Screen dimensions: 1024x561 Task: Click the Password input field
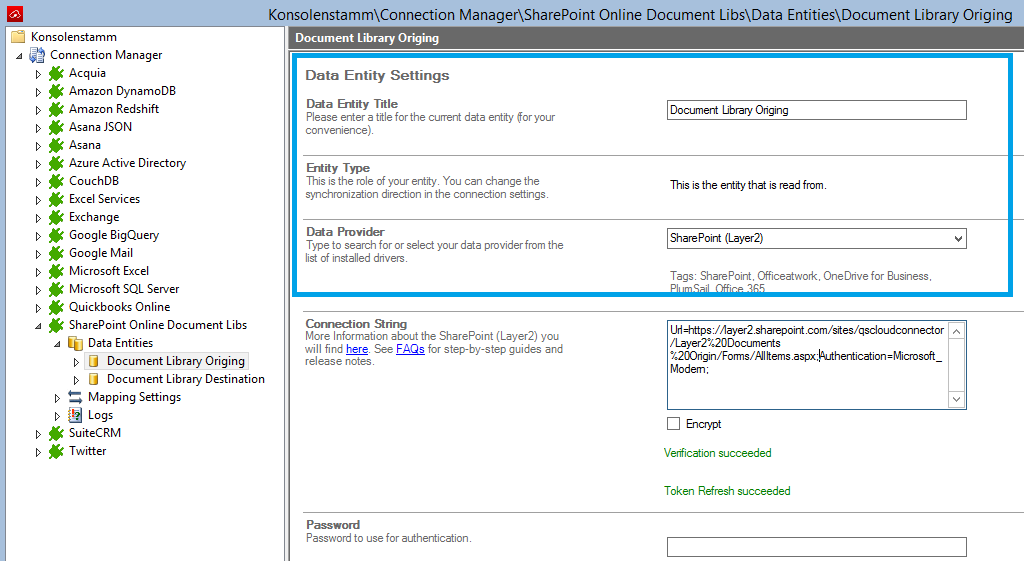point(816,547)
